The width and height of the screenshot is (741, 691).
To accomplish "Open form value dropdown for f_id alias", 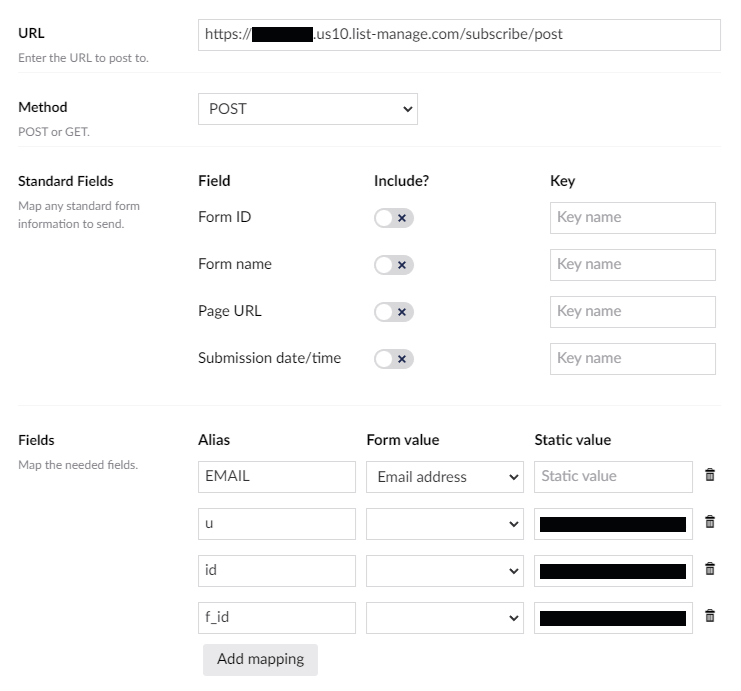I will tap(445, 618).
